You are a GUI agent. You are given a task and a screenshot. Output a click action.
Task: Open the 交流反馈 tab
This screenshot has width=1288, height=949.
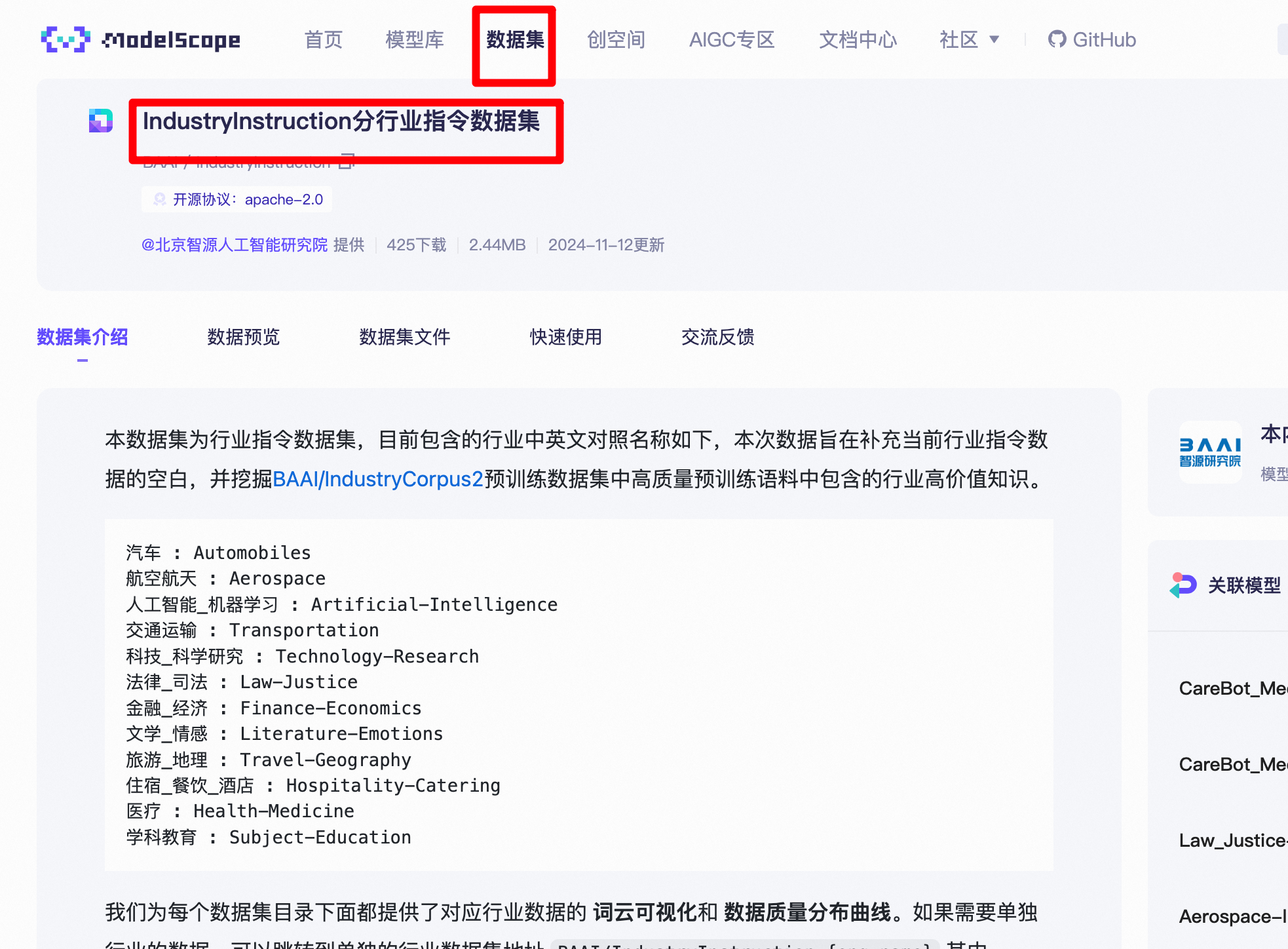(x=717, y=337)
